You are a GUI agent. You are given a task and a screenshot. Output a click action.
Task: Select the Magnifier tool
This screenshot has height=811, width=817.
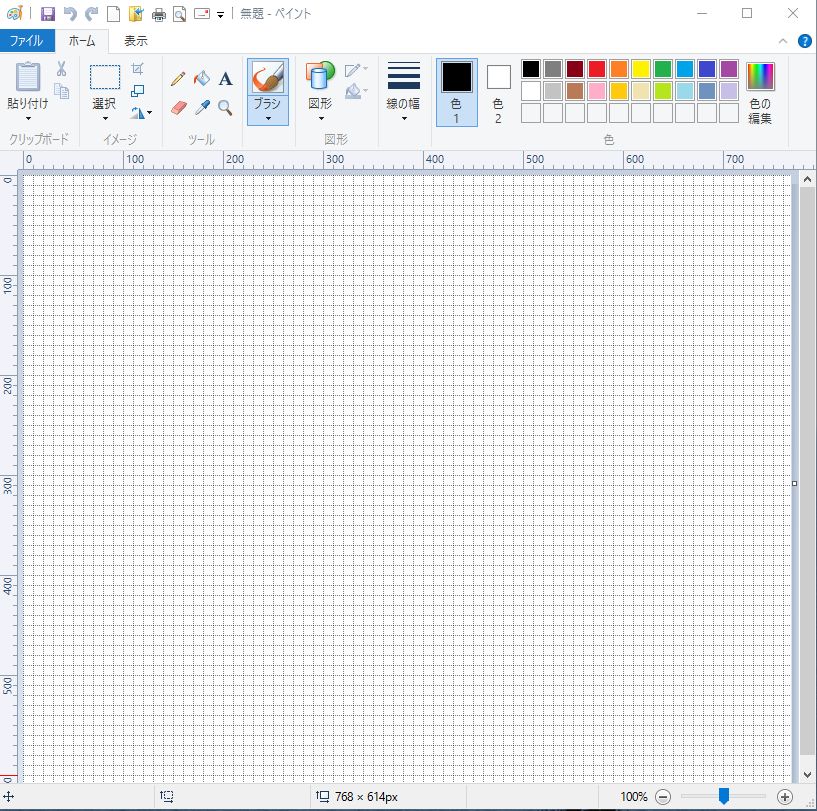(225, 108)
